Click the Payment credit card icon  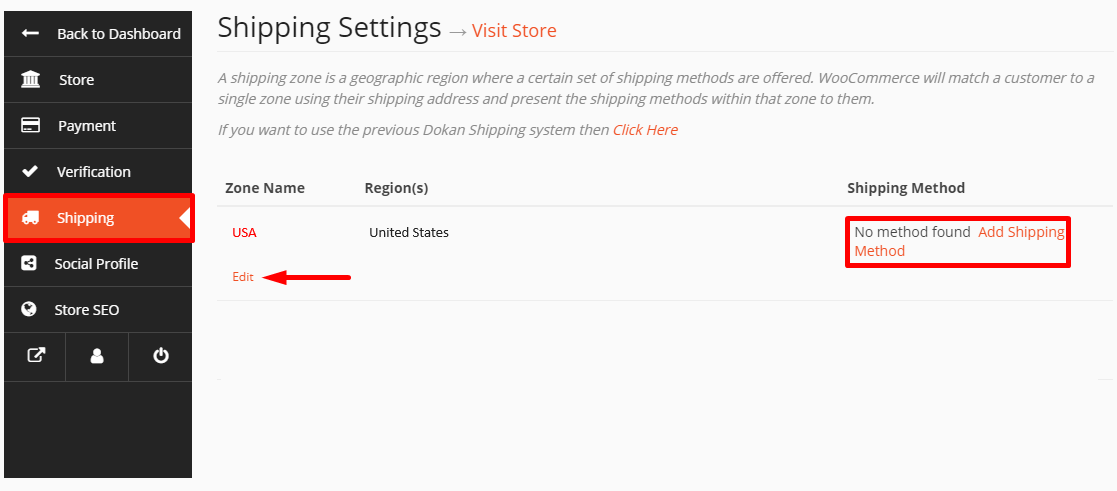pos(31,125)
